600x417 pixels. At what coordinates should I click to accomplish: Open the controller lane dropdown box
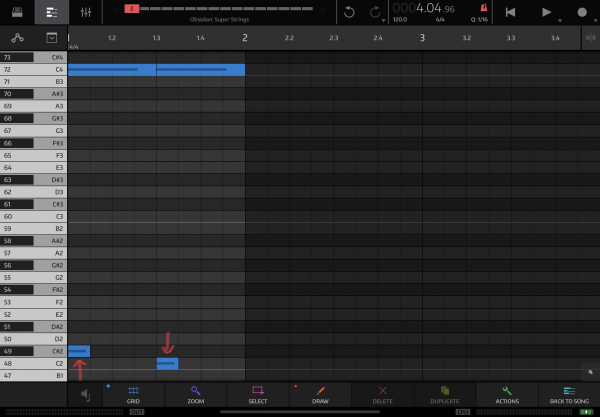tap(52, 37)
